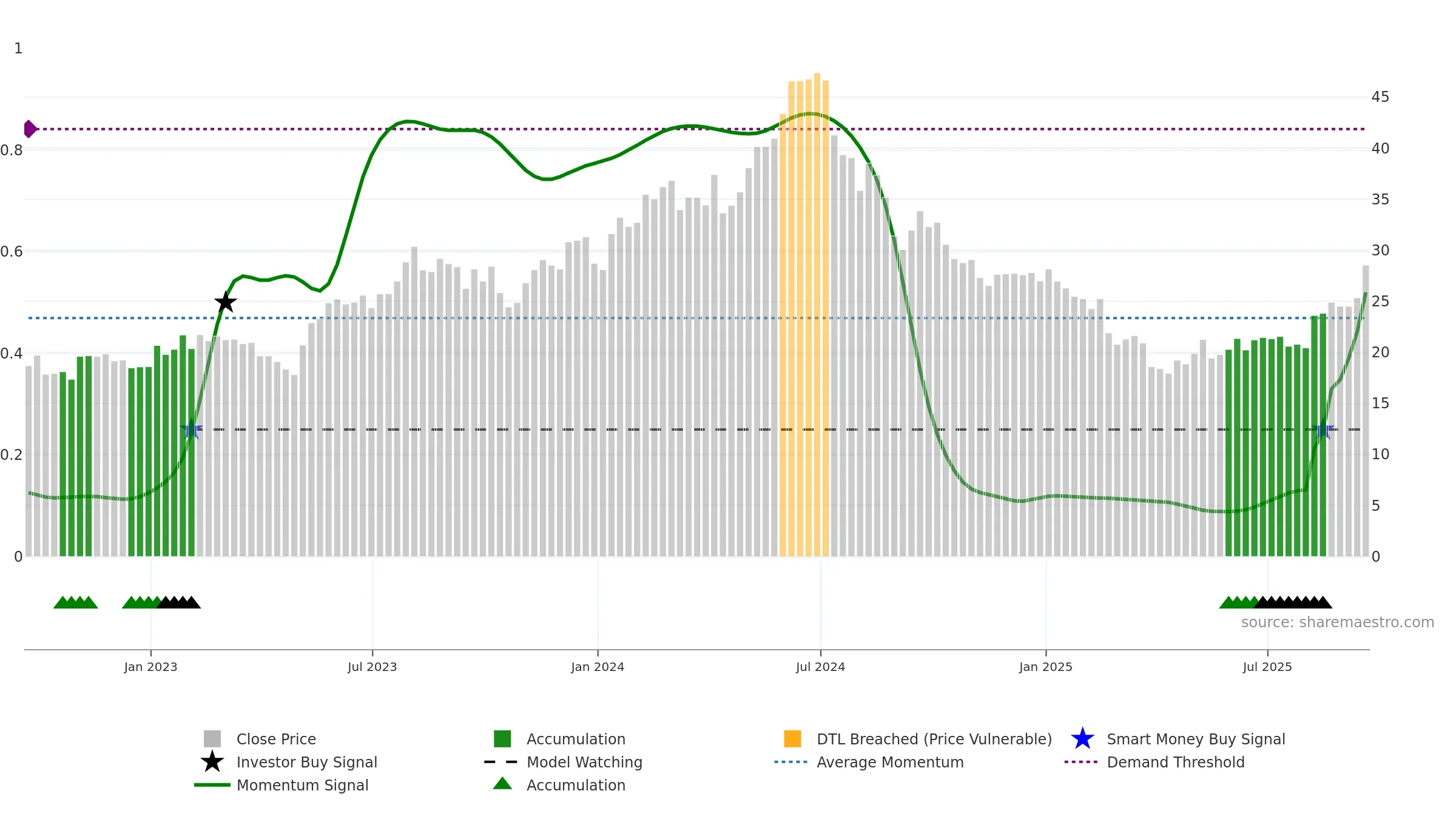Click the Jul 2024 axis tick label

tap(820, 667)
